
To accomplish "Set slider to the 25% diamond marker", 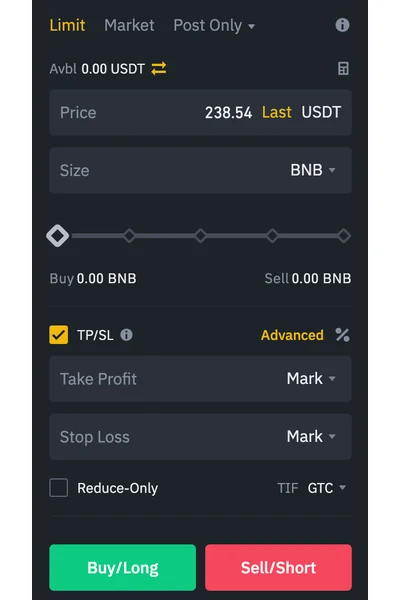I will click(x=129, y=236).
